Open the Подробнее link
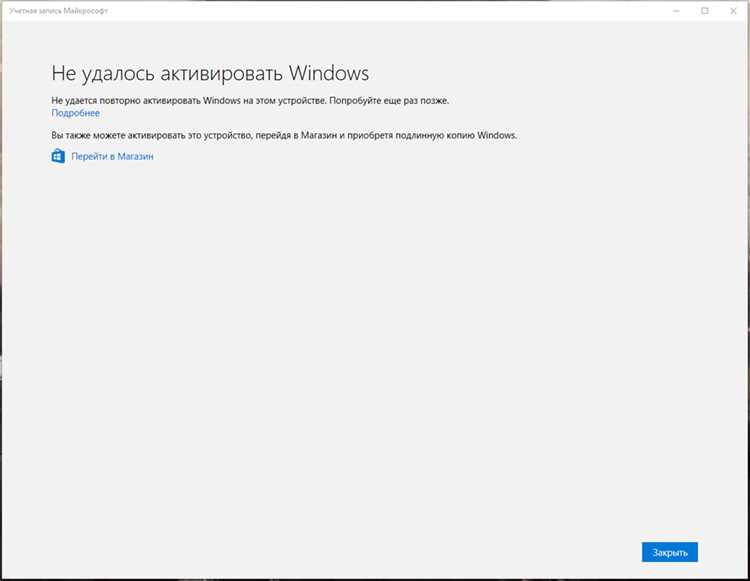The image size is (750, 581). 76,113
